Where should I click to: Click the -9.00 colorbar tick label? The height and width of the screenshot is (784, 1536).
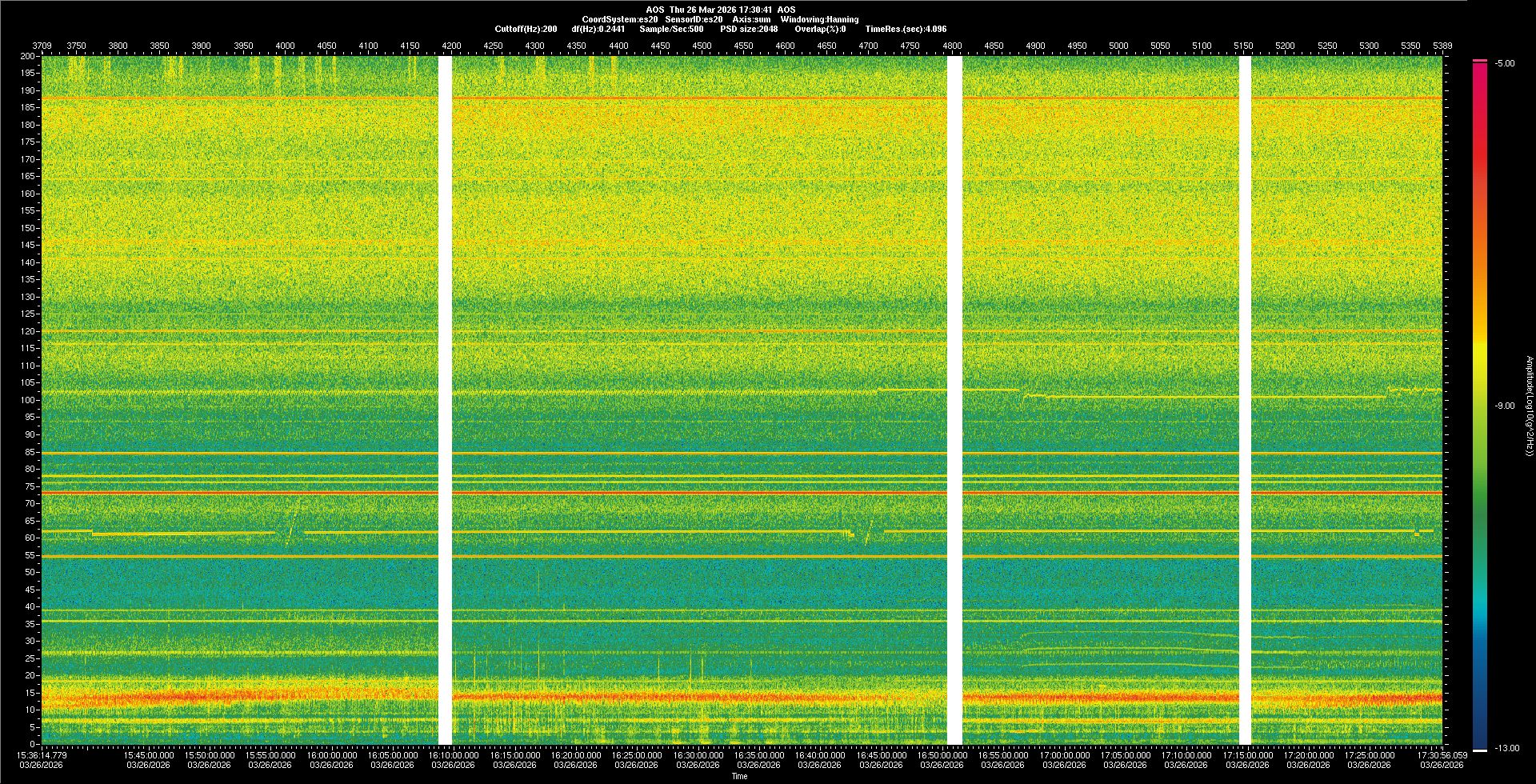1505,406
